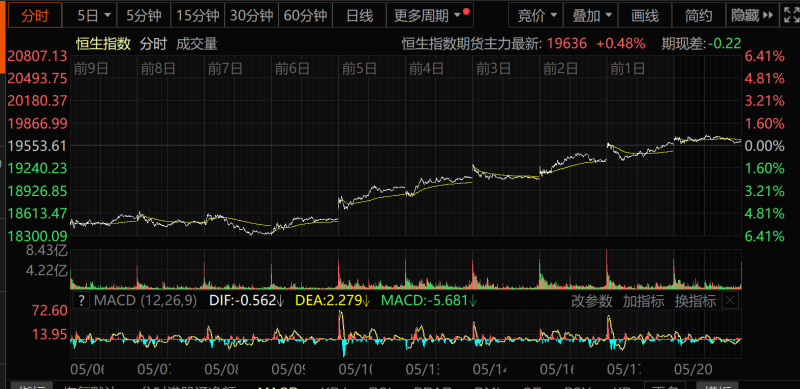Image resolution: width=800 pixels, height=389 pixels.
Task: Expand the 5日 period dropdown
Action: (x=92, y=16)
